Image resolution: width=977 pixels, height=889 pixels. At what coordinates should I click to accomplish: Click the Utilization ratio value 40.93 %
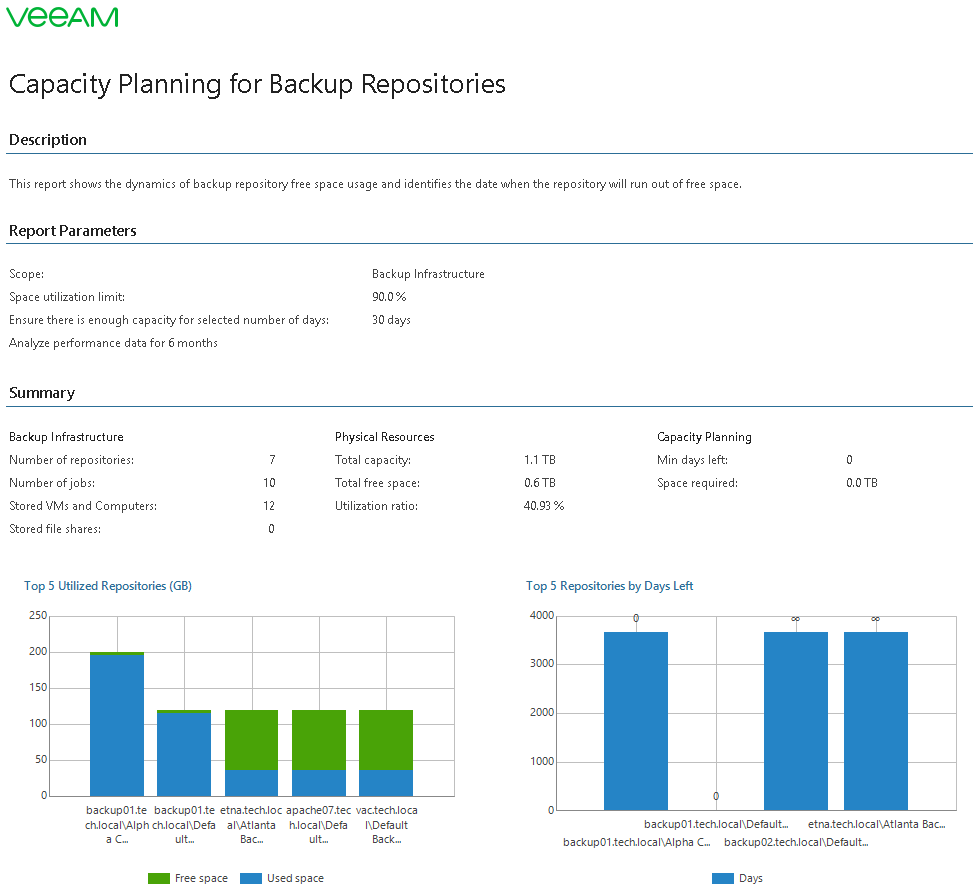coord(544,506)
